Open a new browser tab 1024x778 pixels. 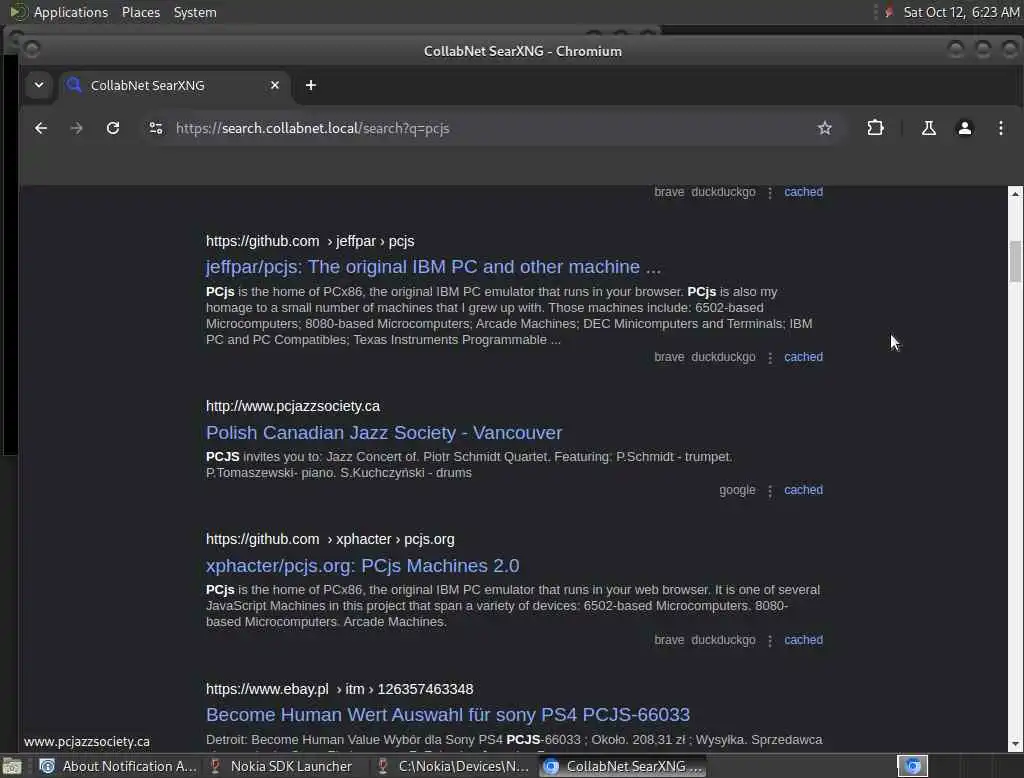click(x=311, y=86)
